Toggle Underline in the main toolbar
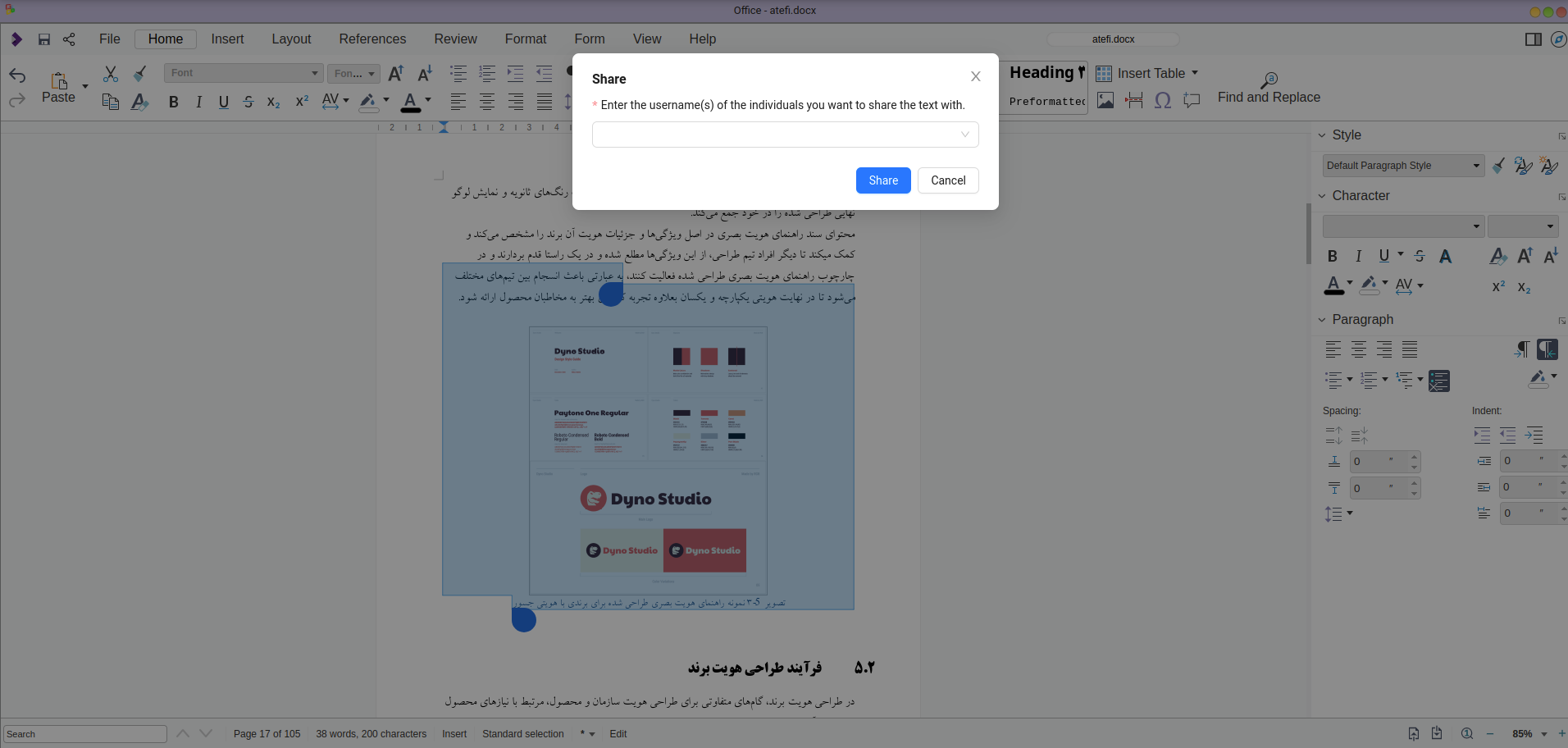 pyautogui.click(x=224, y=102)
